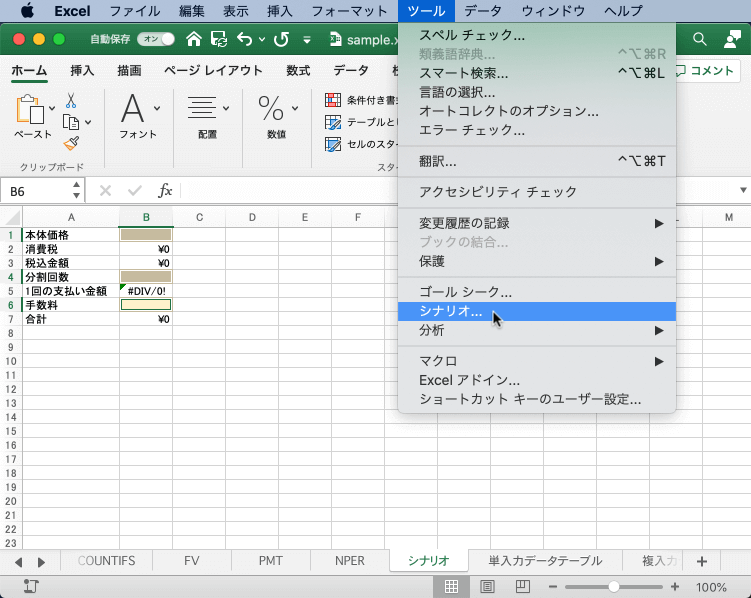The image size is (751, 598).
Task: Click the accessibility status bar icon
Action: [x=31, y=587]
